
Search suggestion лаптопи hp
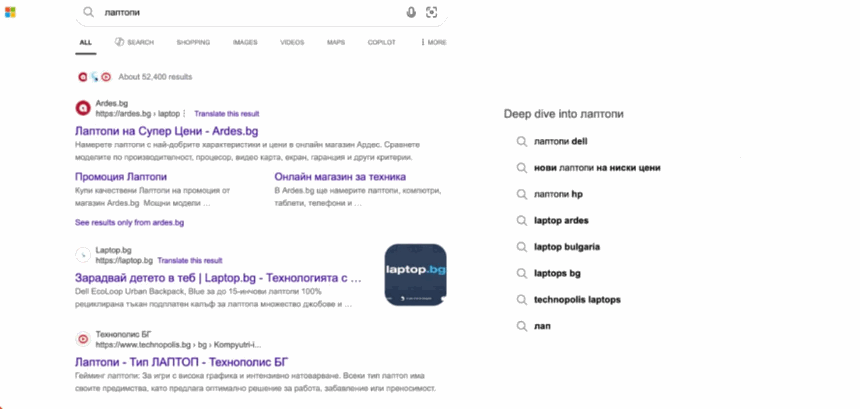click(x=558, y=194)
